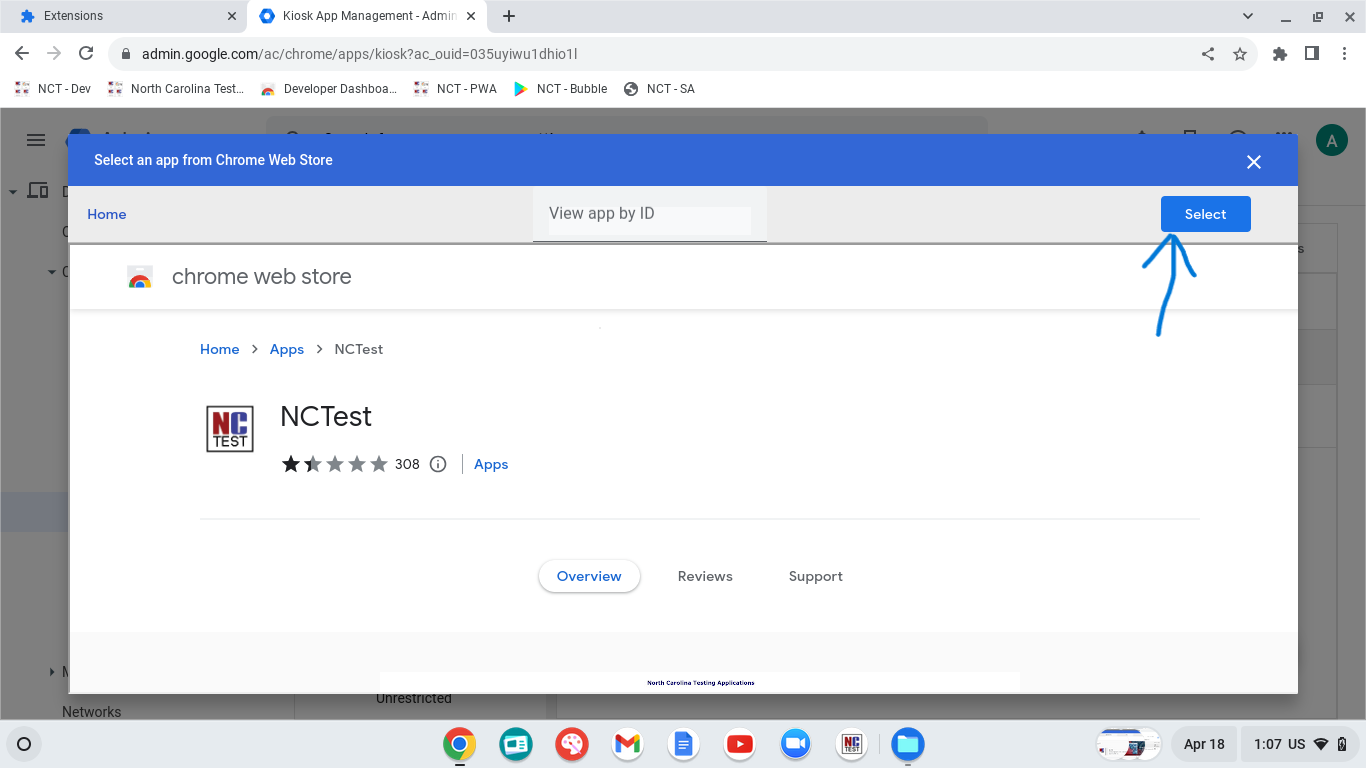This screenshot has height=768, width=1366.
Task: Open YouTube from the shelf
Action: [x=740, y=744]
